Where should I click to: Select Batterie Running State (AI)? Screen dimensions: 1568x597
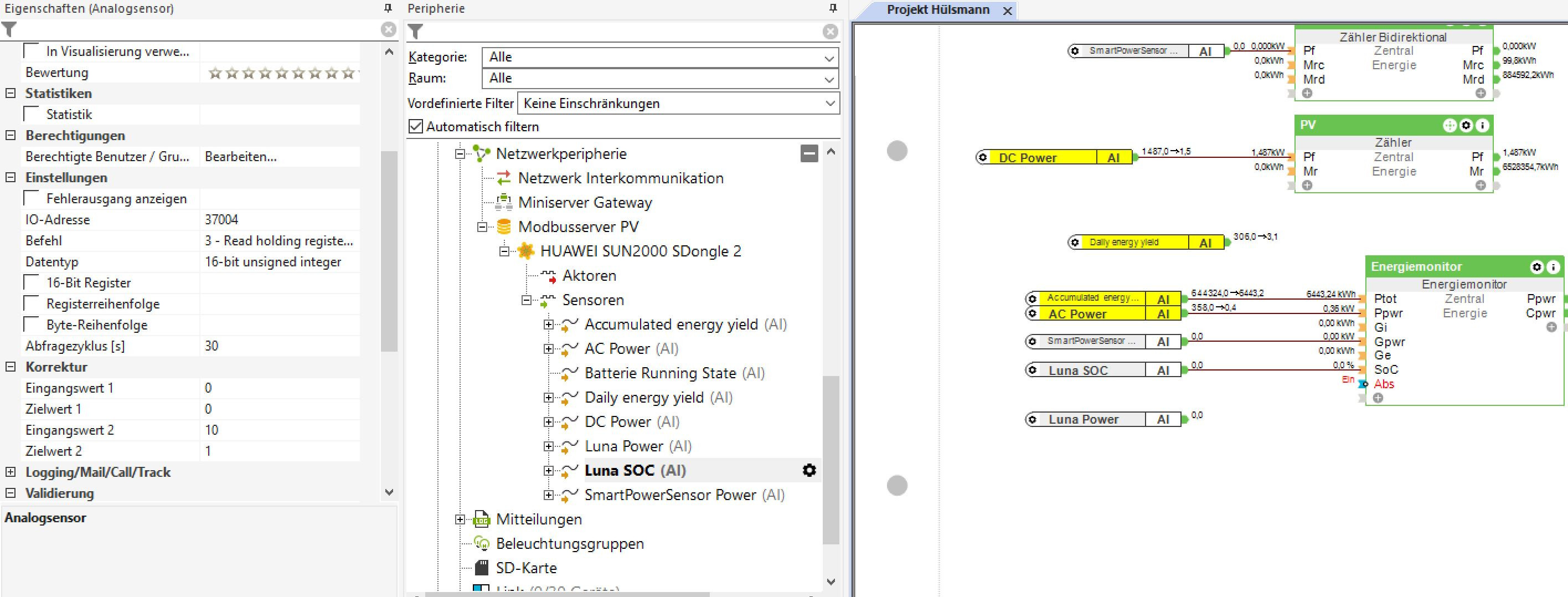coord(674,373)
